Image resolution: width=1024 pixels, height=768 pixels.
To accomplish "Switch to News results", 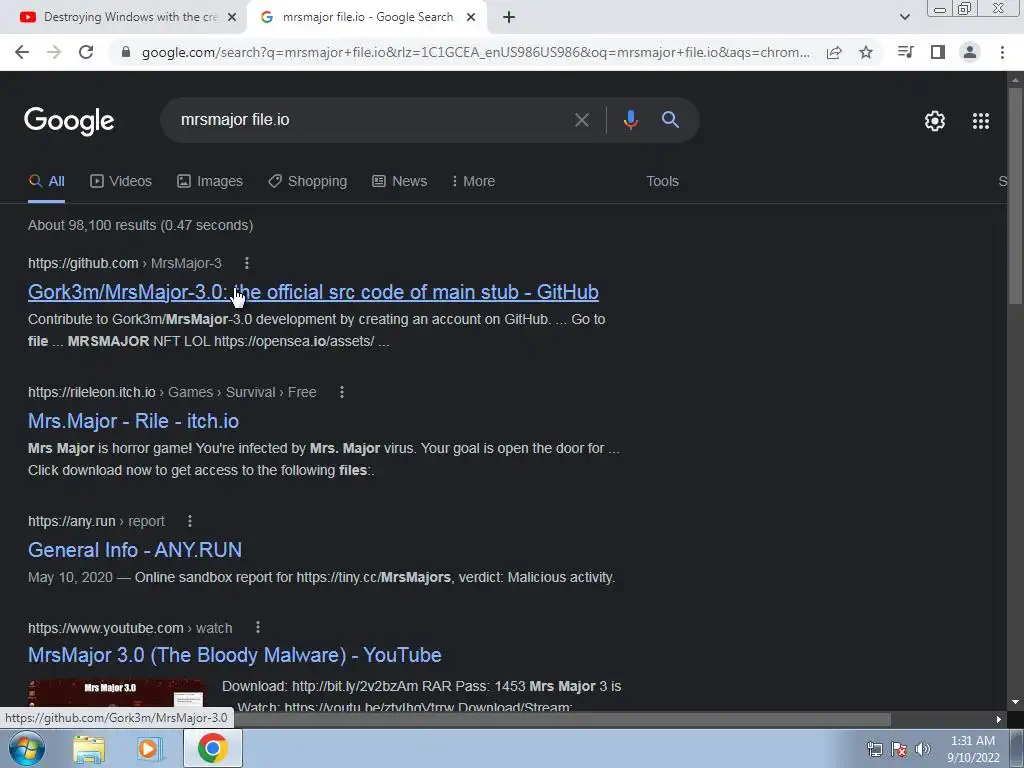I will [400, 181].
